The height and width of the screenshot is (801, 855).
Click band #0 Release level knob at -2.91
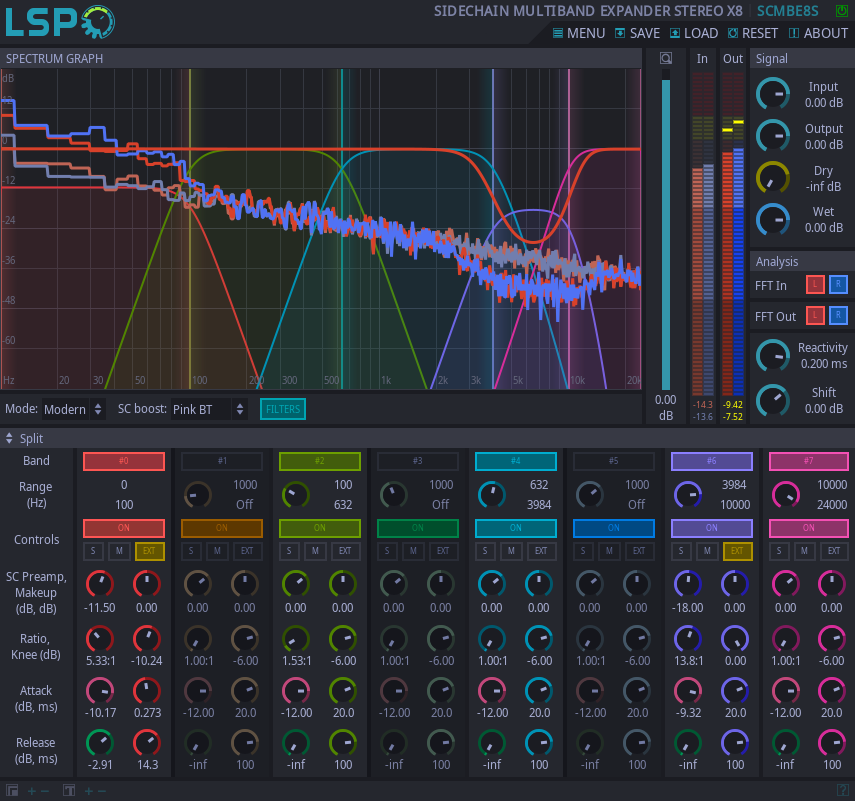(x=100, y=743)
